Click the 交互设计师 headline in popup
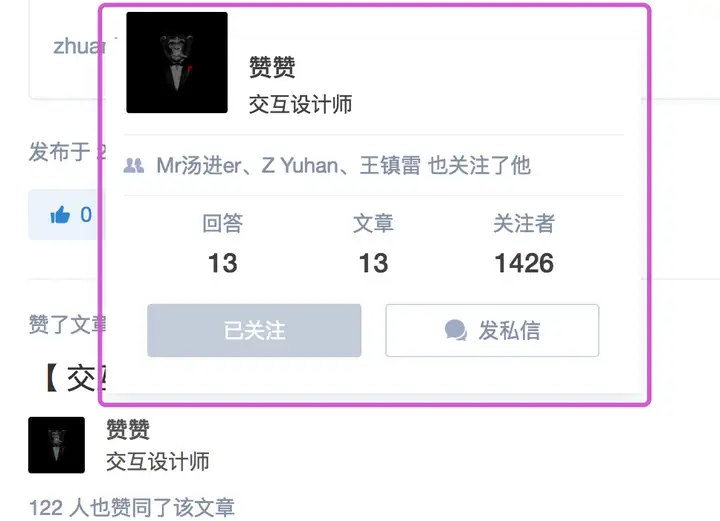Image resolution: width=720 pixels, height=521 pixels. pos(300,104)
